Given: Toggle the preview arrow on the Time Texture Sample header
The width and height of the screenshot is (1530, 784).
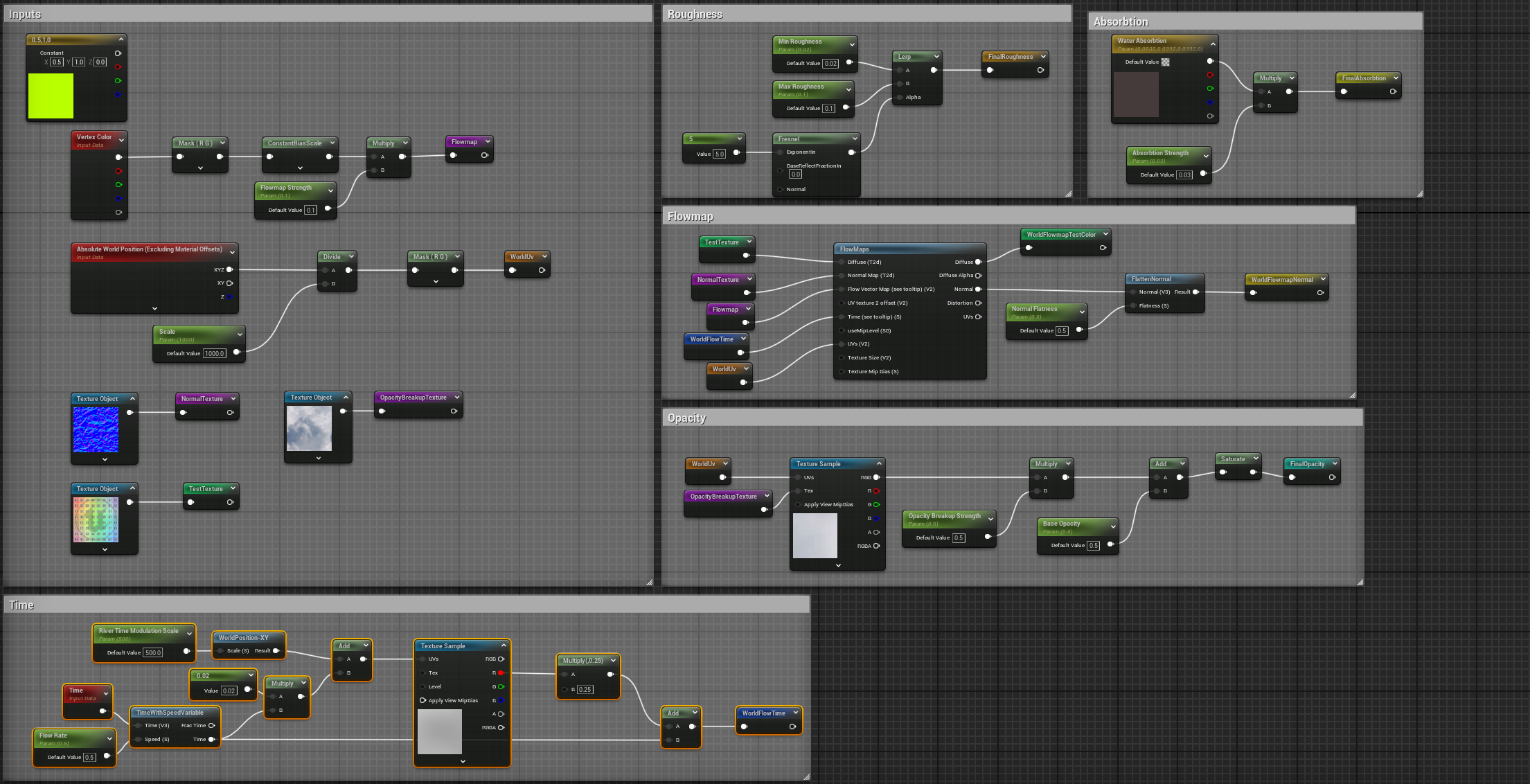Looking at the screenshot, I should pos(504,645).
